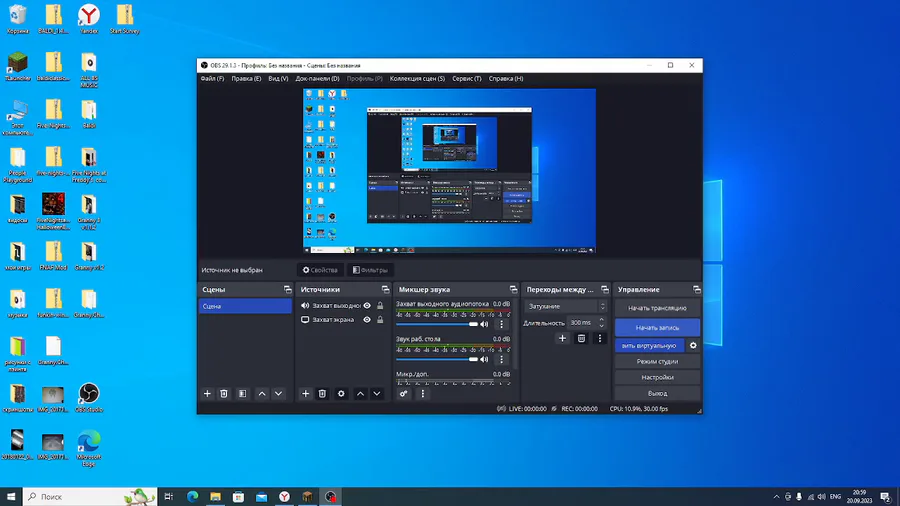Open Справка (H) menu
The width and height of the screenshot is (900, 506).
[506, 79]
